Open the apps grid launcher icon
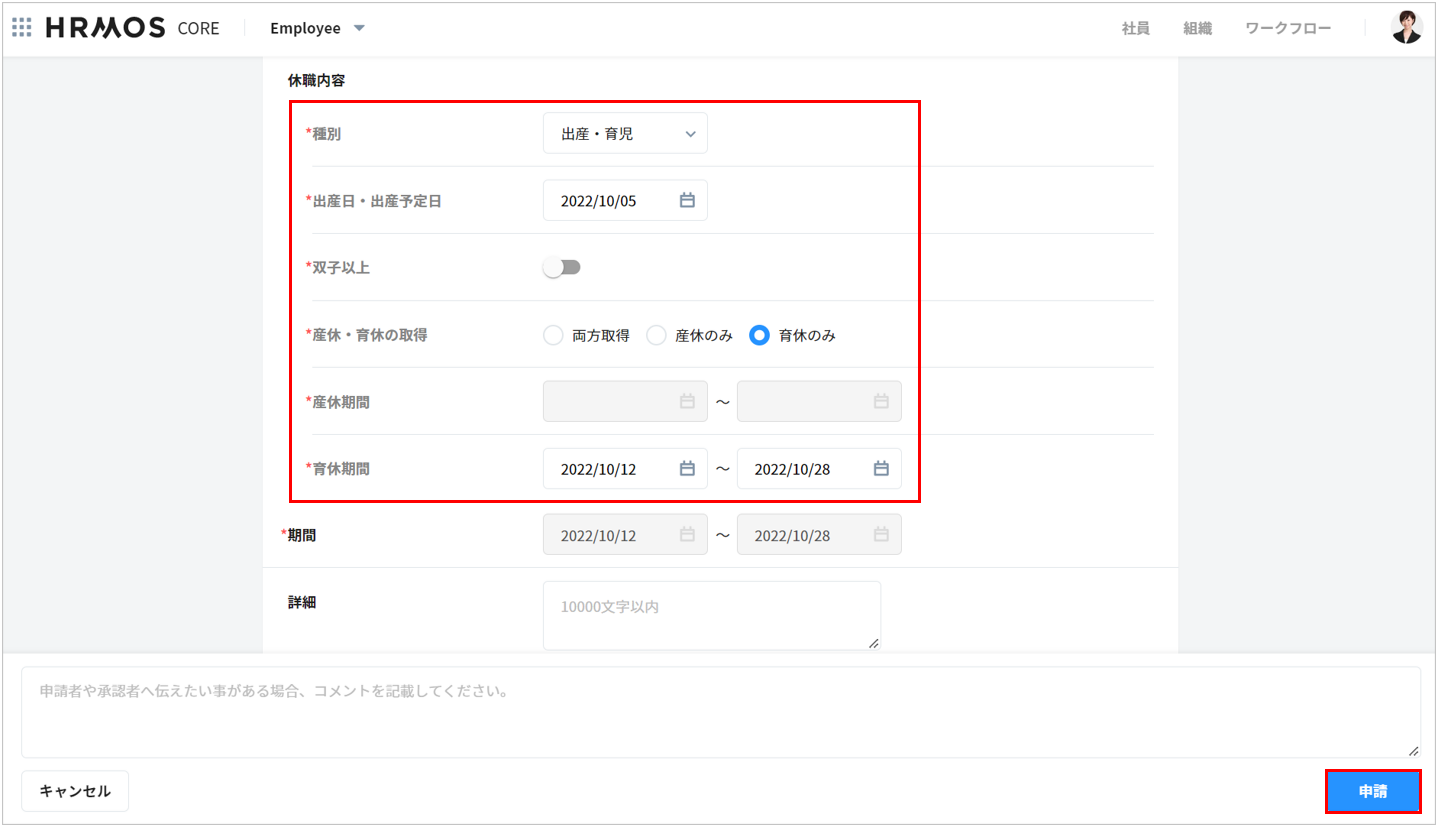Screen dimensions: 1437x826 click(x=22, y=28)
